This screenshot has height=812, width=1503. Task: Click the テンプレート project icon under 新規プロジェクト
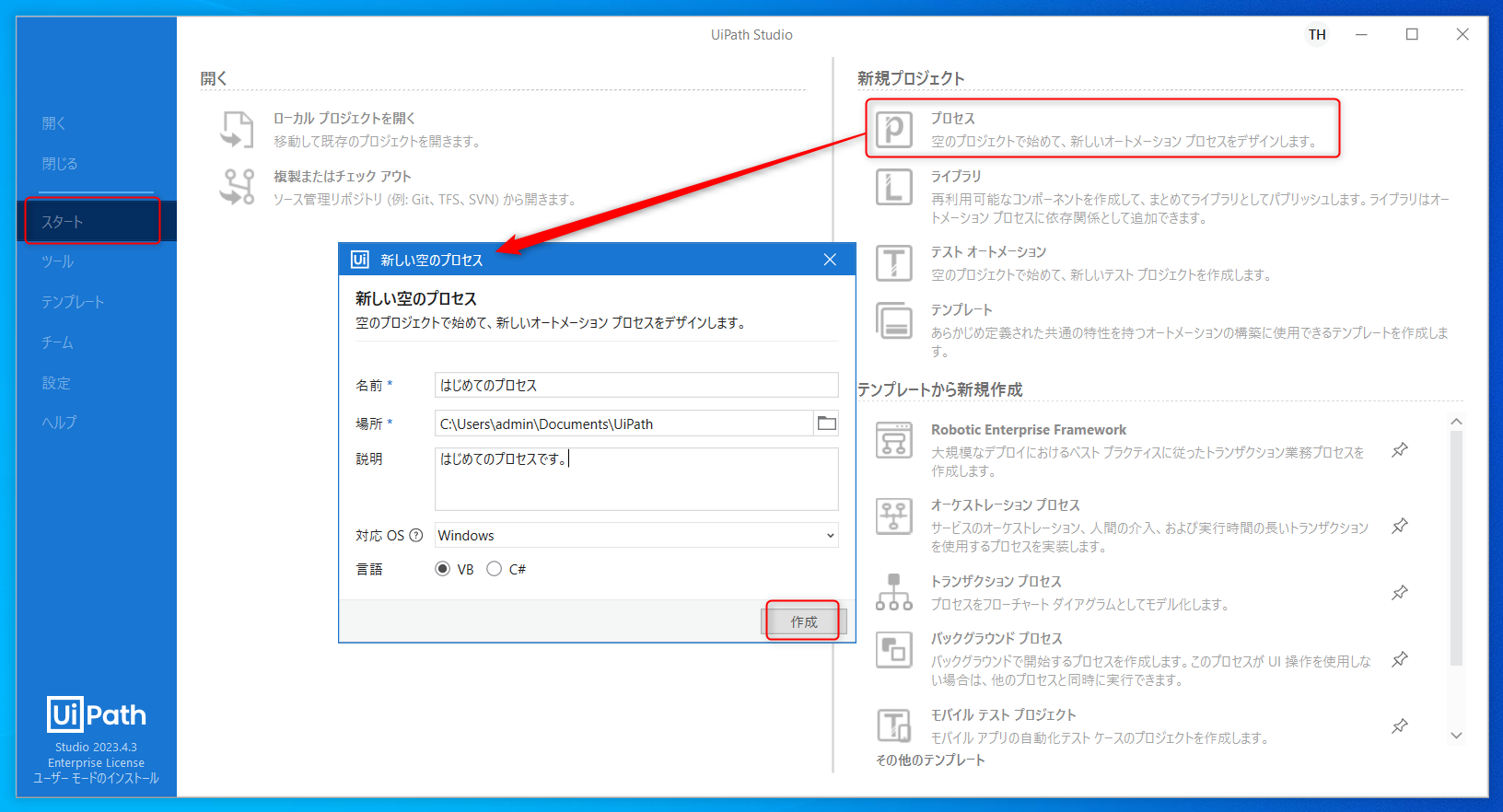click(x=893, y=321)
